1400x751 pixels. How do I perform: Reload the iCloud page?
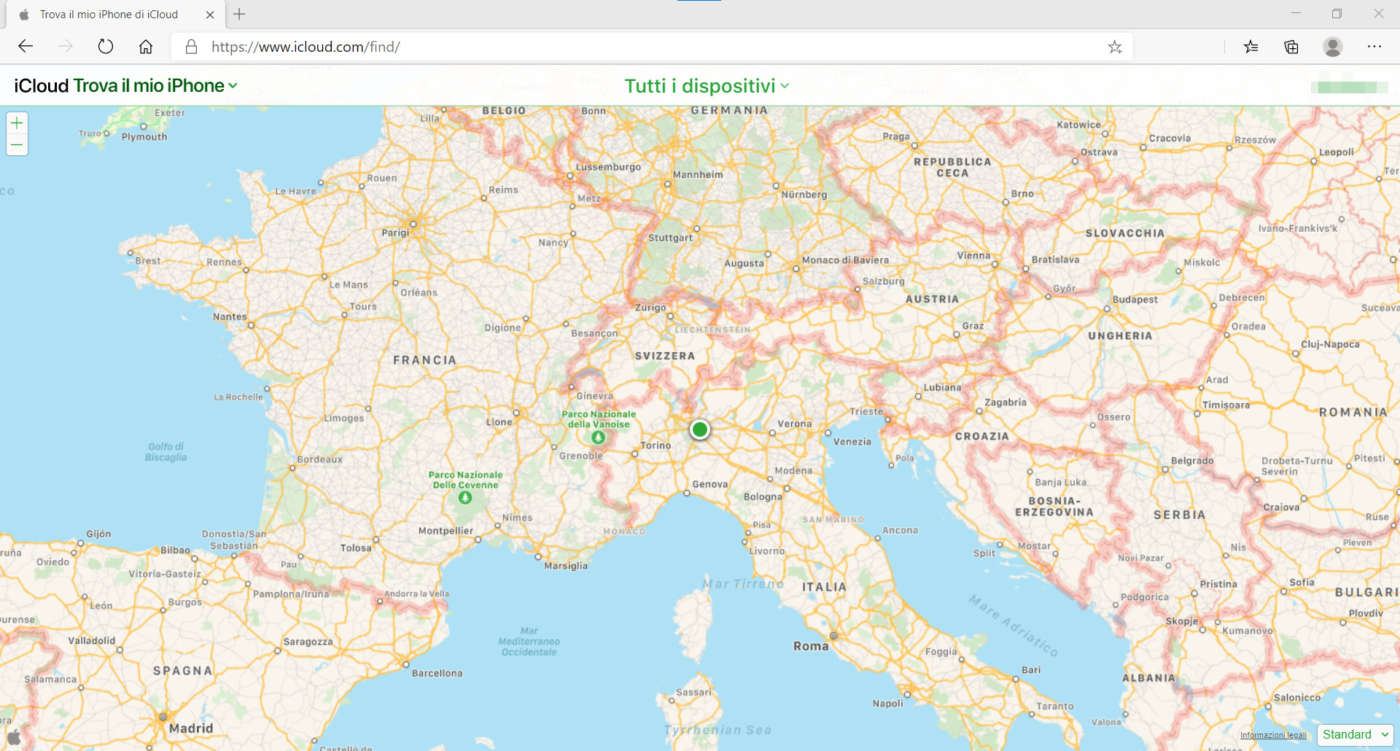click(105, 47)
